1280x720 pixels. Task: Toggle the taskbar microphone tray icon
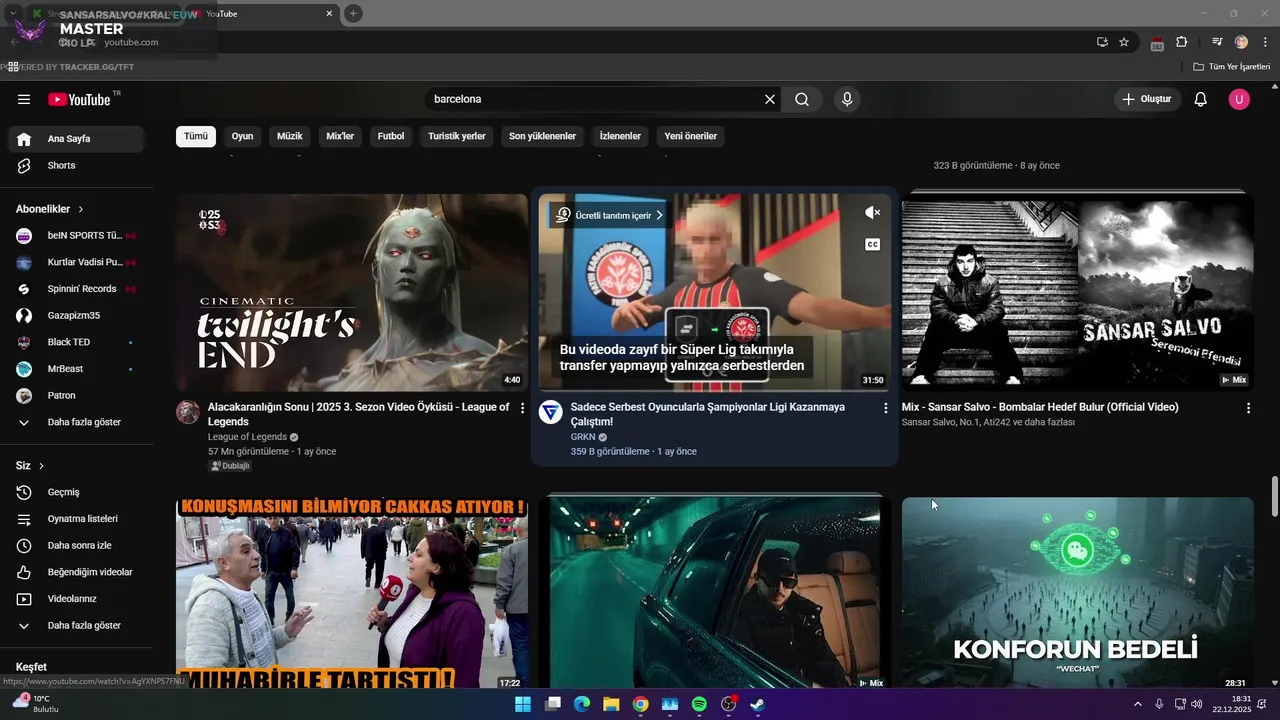pos(1159,704)
